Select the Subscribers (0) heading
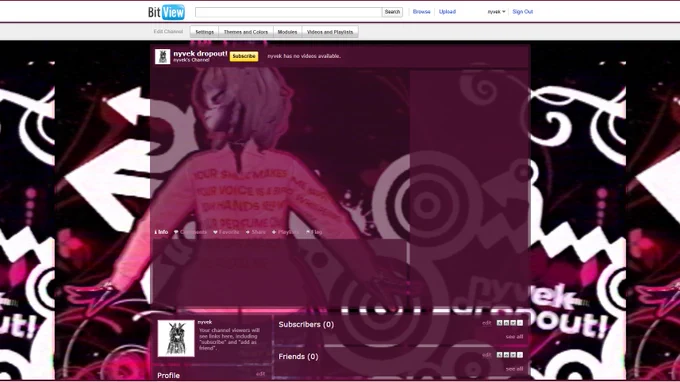This screenshot has height=382, width=680. coord(306,325)
